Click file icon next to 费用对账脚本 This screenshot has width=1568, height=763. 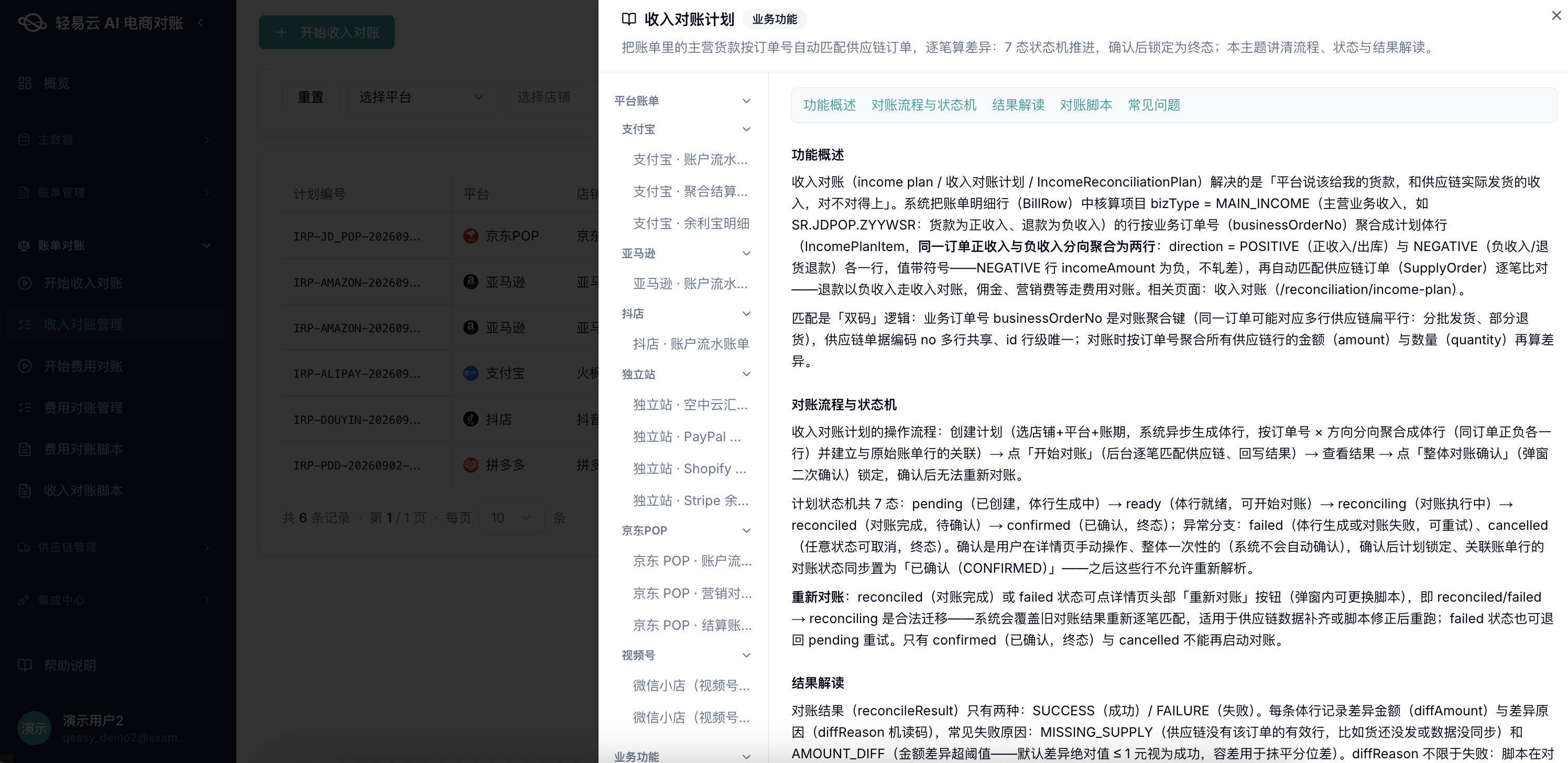25,449
